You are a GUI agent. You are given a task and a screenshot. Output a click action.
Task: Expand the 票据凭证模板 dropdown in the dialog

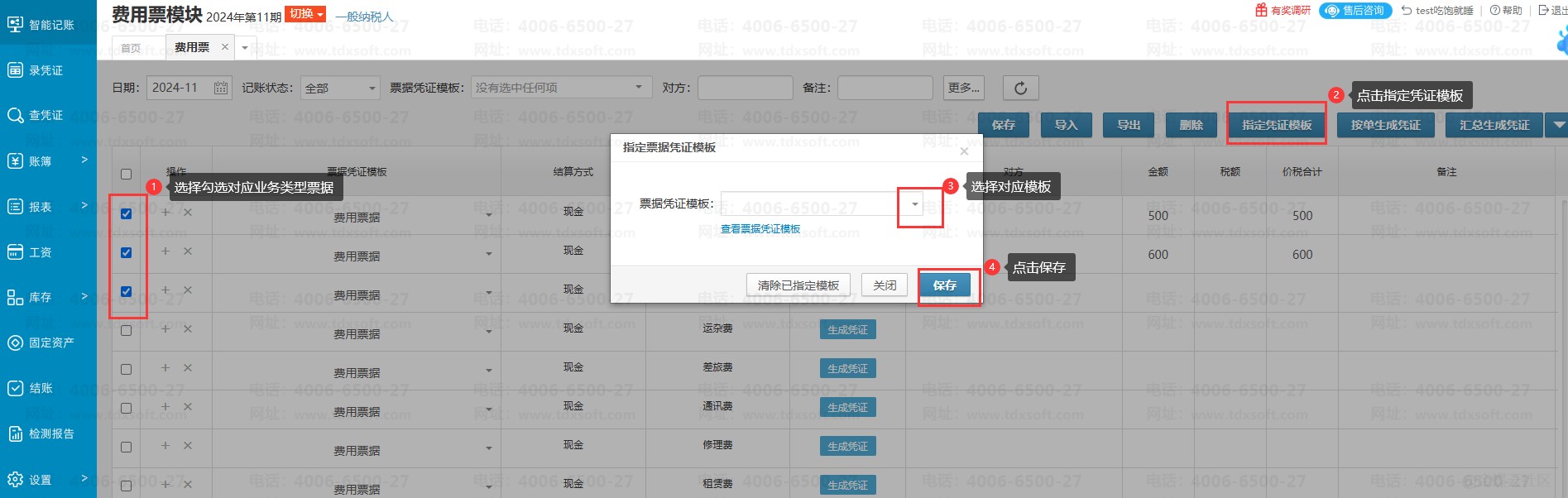tap(914, 204)
